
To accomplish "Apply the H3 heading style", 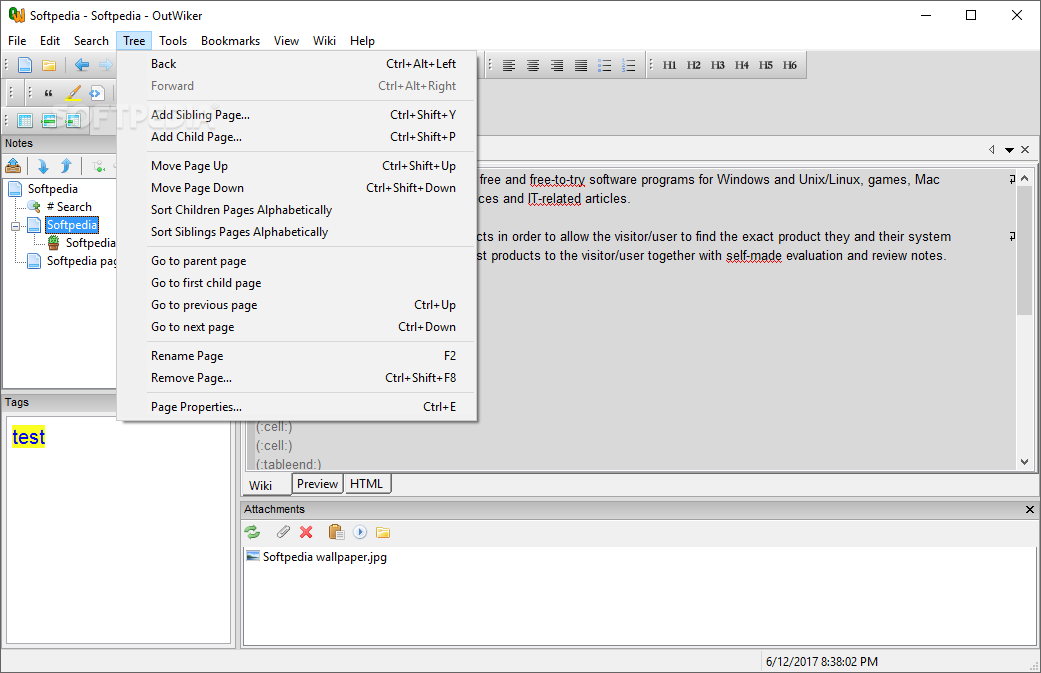I will pyautogui.click(x=717, y=65).
